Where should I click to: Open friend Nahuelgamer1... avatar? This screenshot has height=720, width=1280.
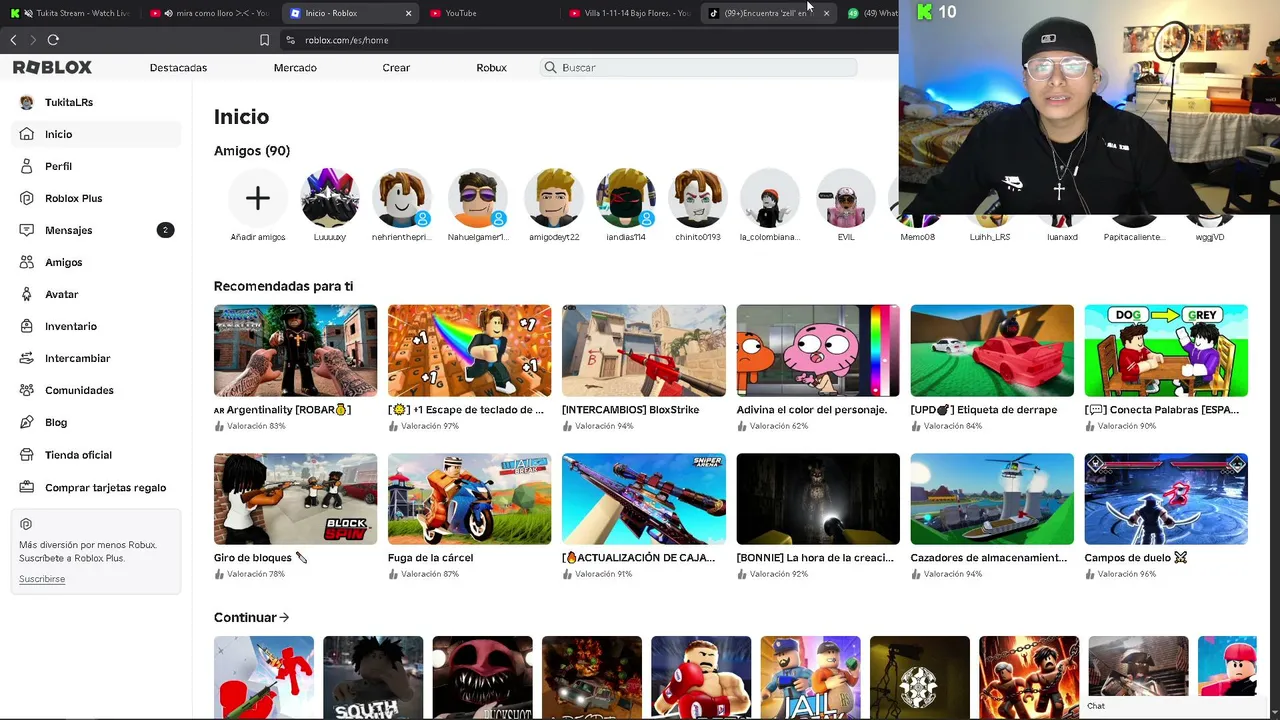point(478,198)
